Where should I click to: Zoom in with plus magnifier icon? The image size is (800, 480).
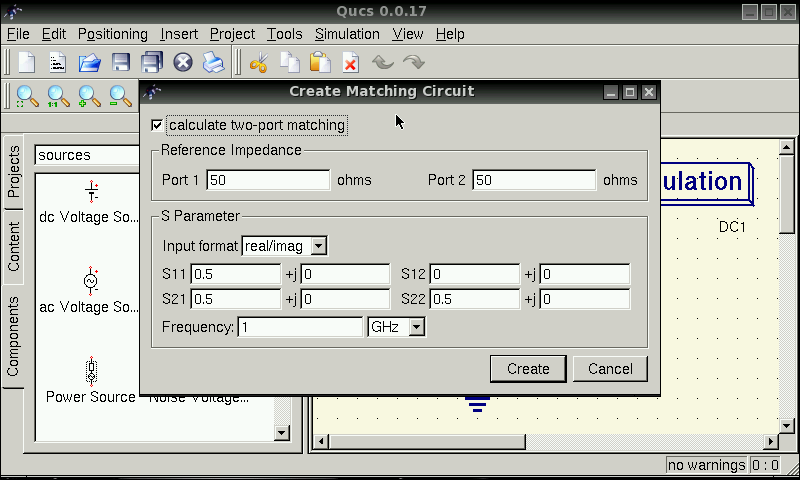[x=89, y=96]
